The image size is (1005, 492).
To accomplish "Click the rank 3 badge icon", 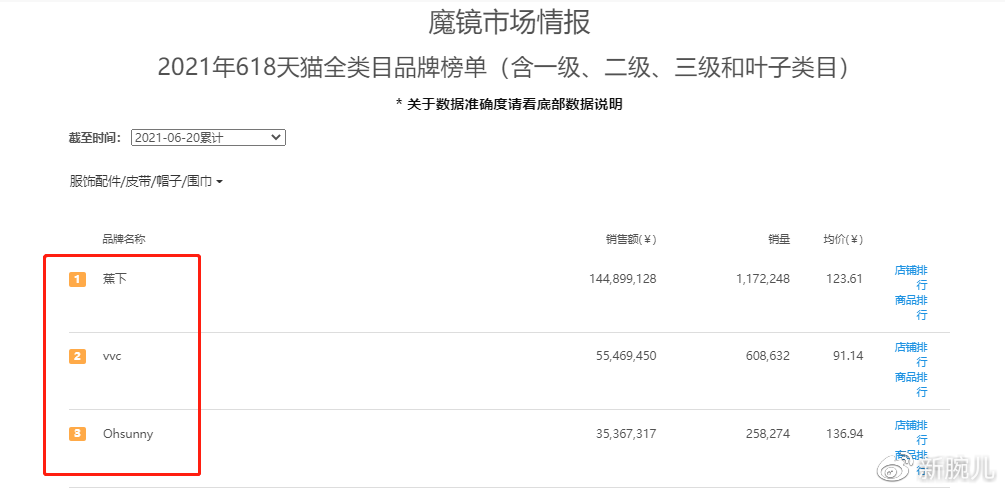I will coord(78,434).
